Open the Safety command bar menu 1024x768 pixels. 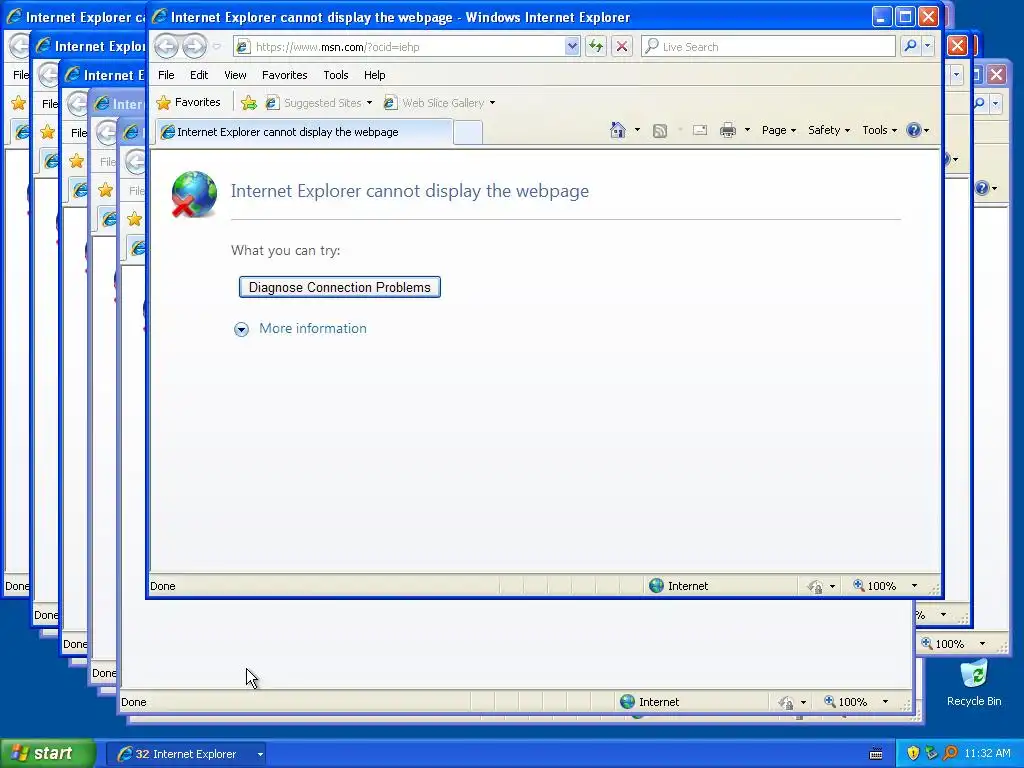click(x=829, y=130)
